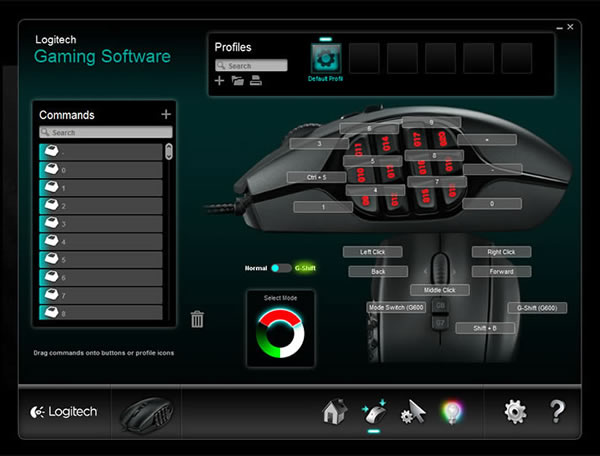Screen dimensions: 600x456
Task: Click the Commands list scrollbar handle
Action: pos(168,151)
